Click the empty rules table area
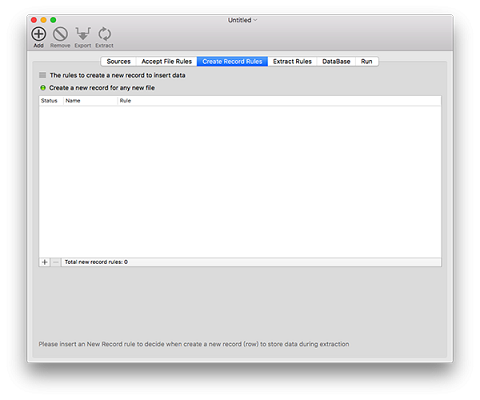This screenshot has height=400, width=480. [240, 182]
